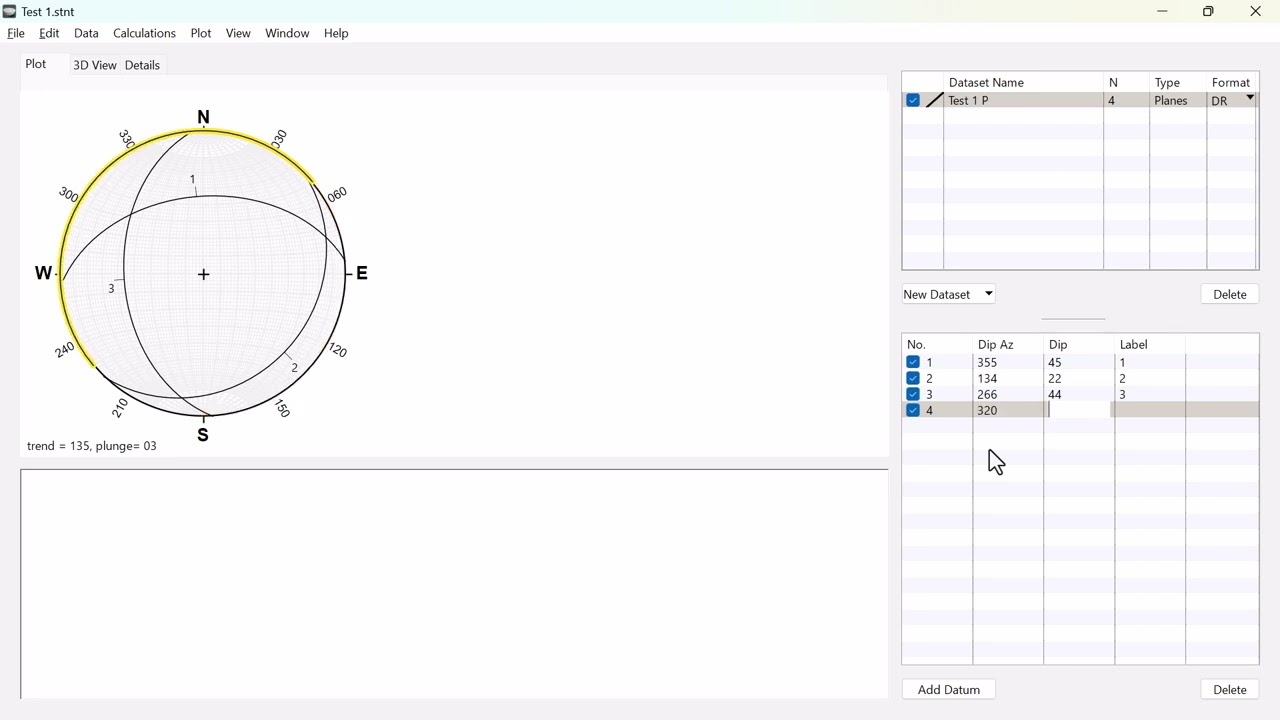Select Dip Az value 355 in row 1
This screenshot has width=1280, height=720.
pos(988,363)
